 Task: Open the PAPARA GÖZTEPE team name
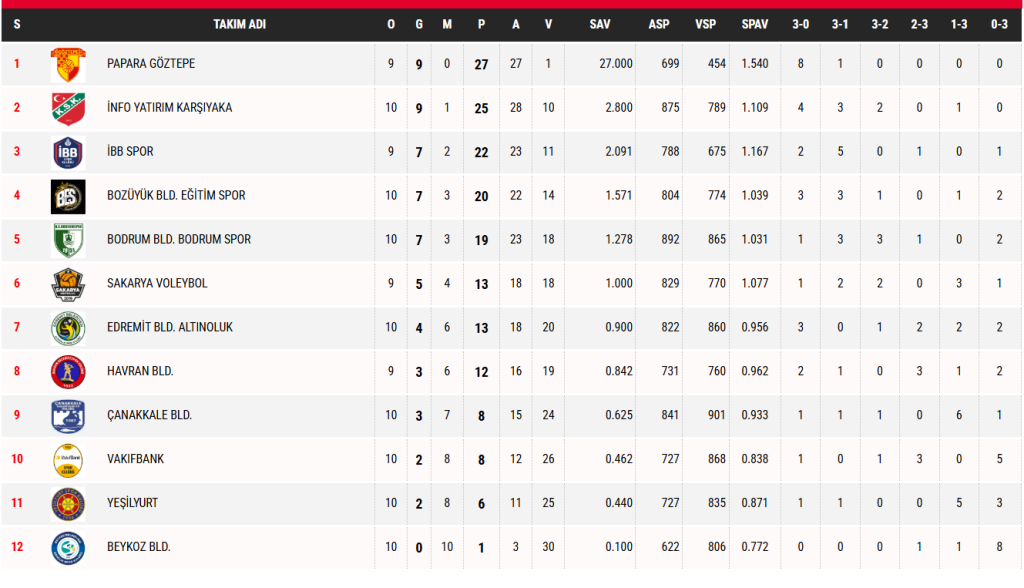click(x=151, y=64)
